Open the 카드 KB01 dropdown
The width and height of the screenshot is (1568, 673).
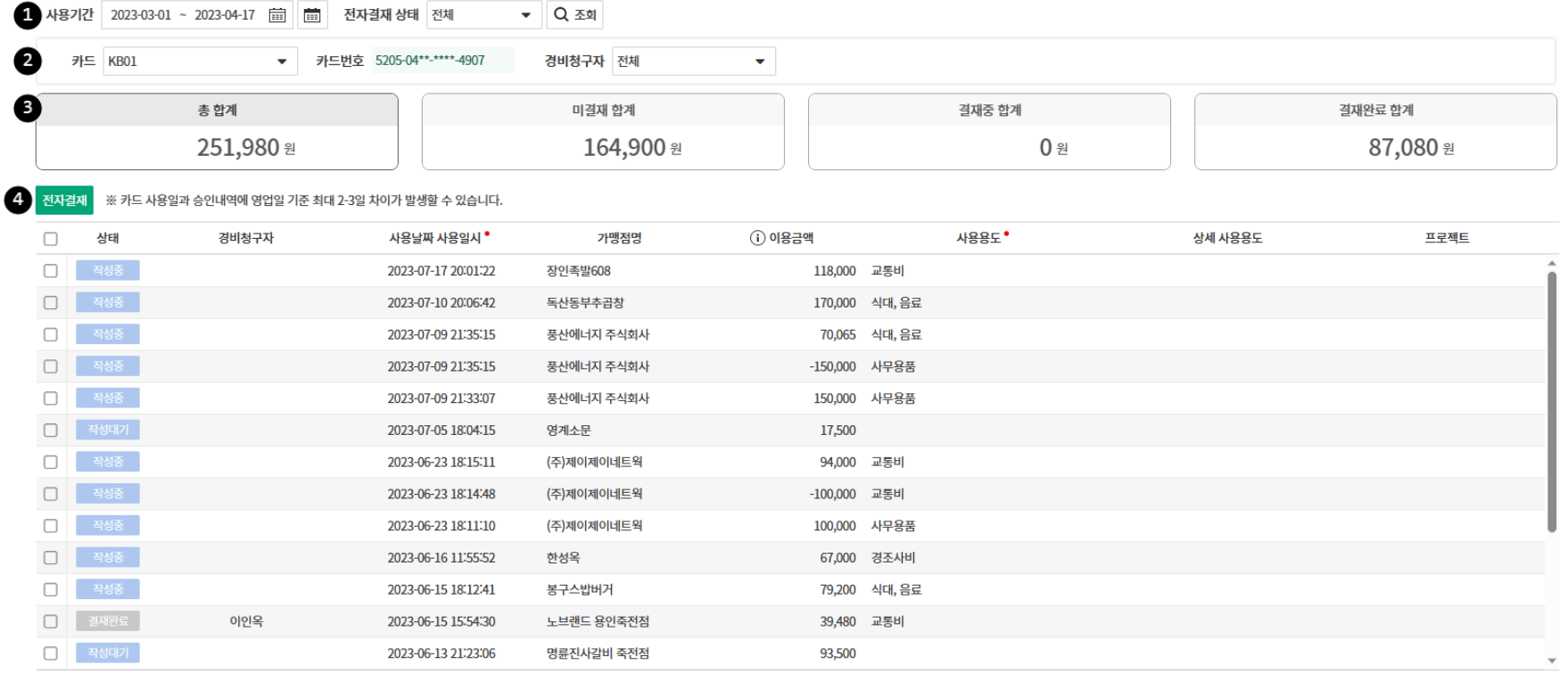pos(200,62)
